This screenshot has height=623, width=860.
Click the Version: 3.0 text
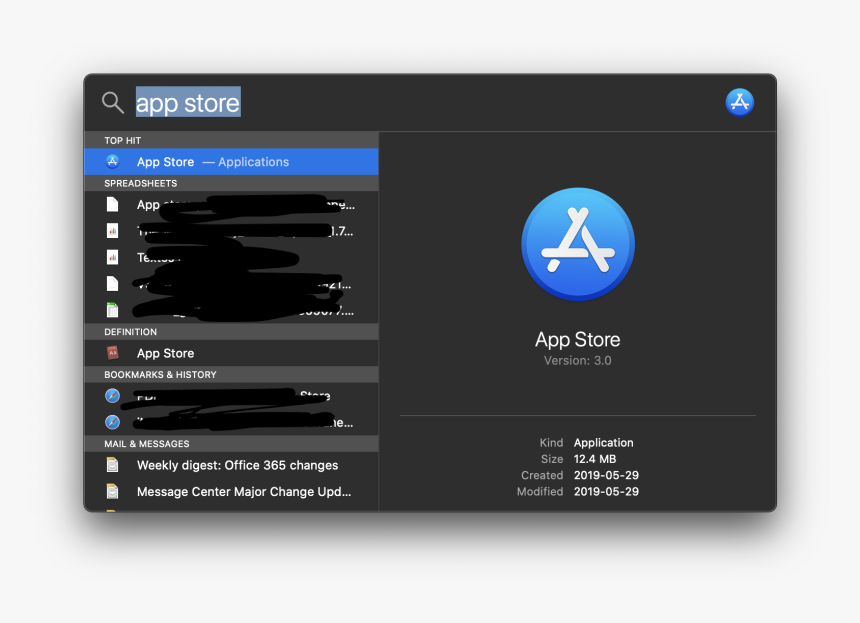click(x=578, y=361)
